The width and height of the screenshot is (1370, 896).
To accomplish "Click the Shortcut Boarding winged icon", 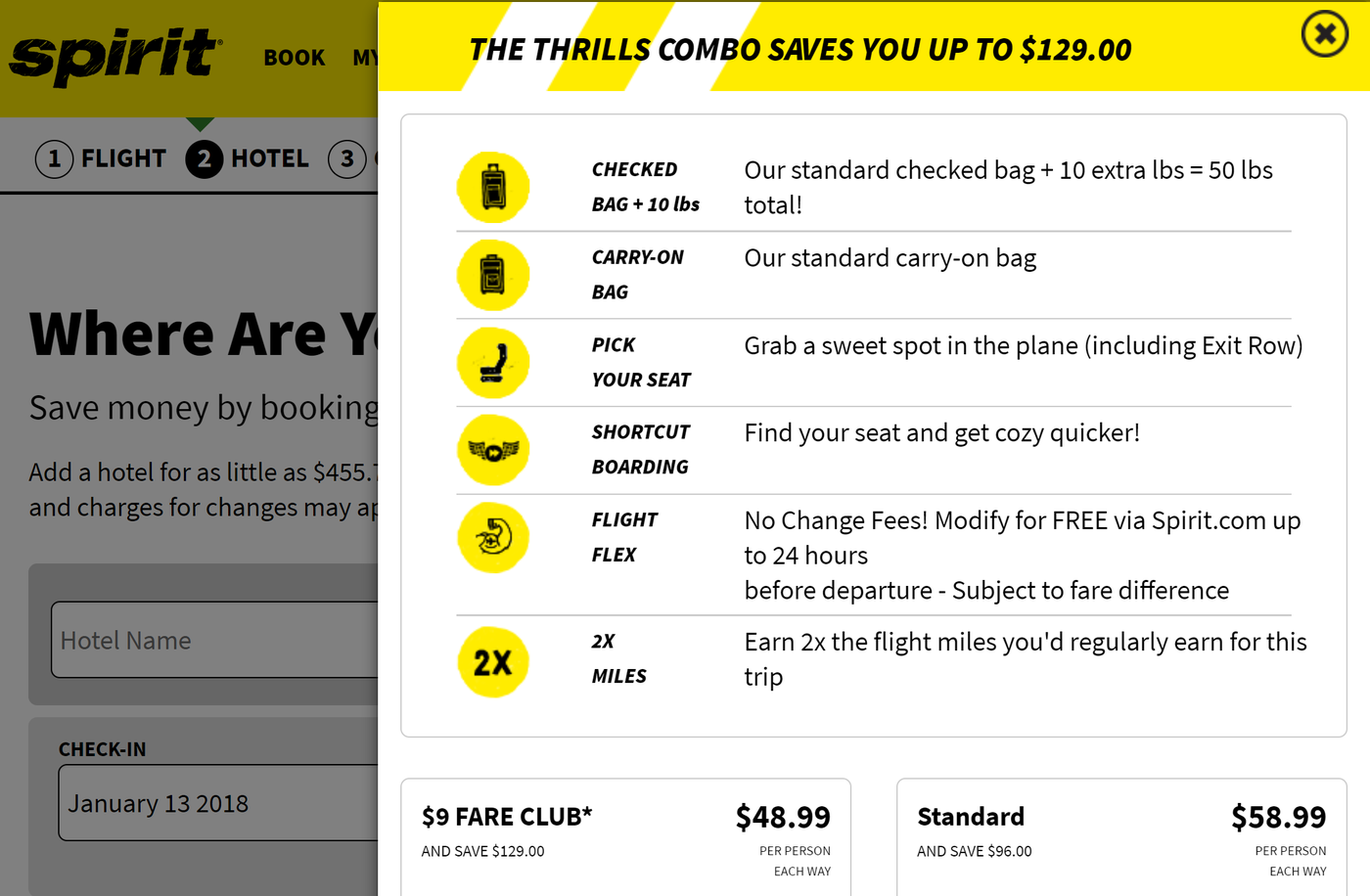I will (x=493, y=450).
